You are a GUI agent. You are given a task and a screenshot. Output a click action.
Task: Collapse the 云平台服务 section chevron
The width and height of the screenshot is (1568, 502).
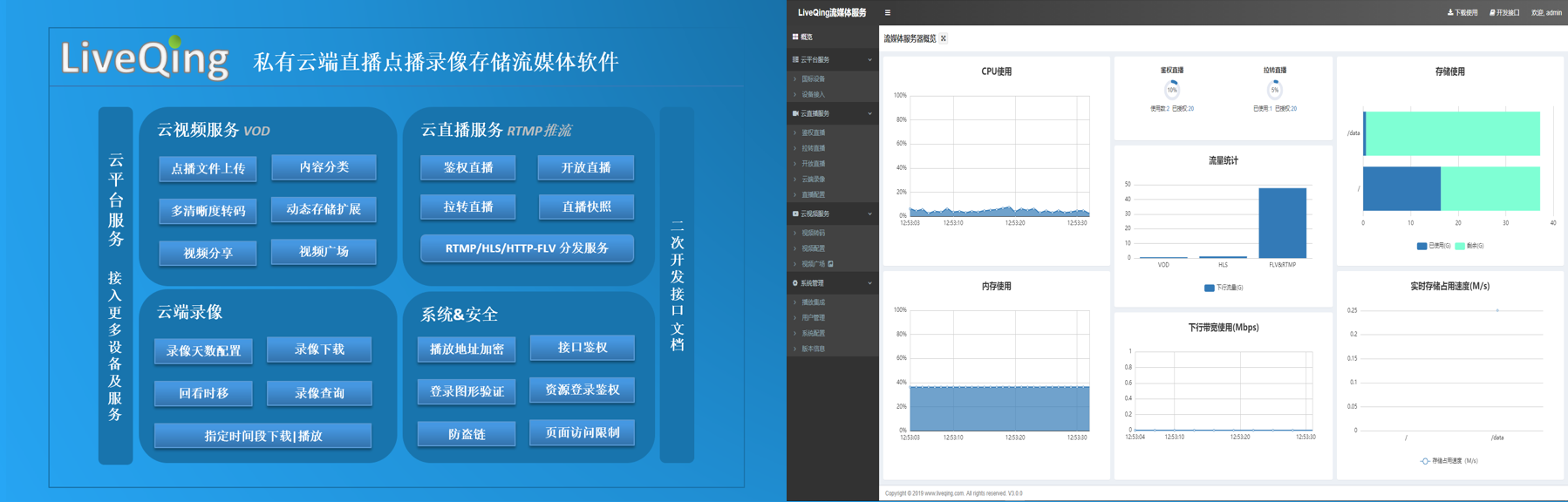tap(869, 59)
